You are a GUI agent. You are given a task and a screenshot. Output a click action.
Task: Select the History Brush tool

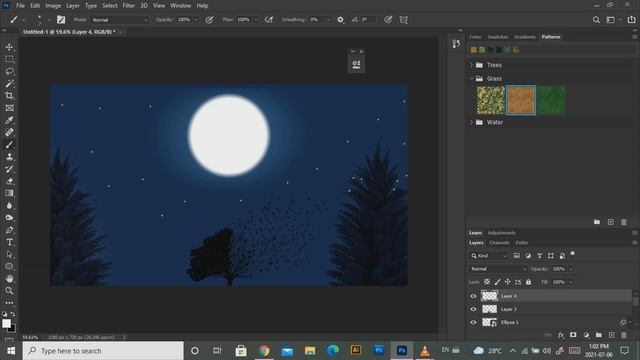9,169
